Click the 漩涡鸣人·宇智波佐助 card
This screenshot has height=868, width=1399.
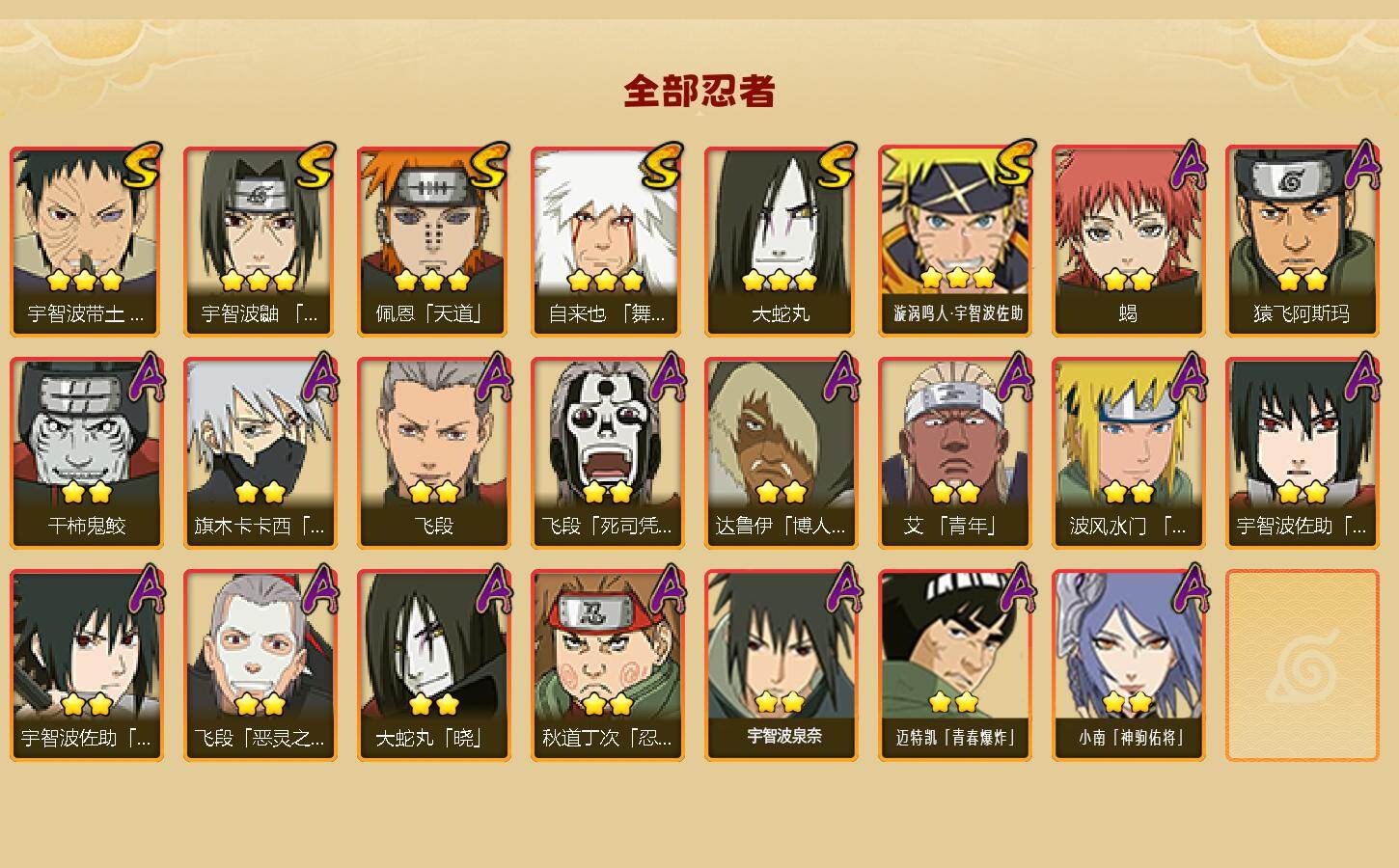coord(954,241)
